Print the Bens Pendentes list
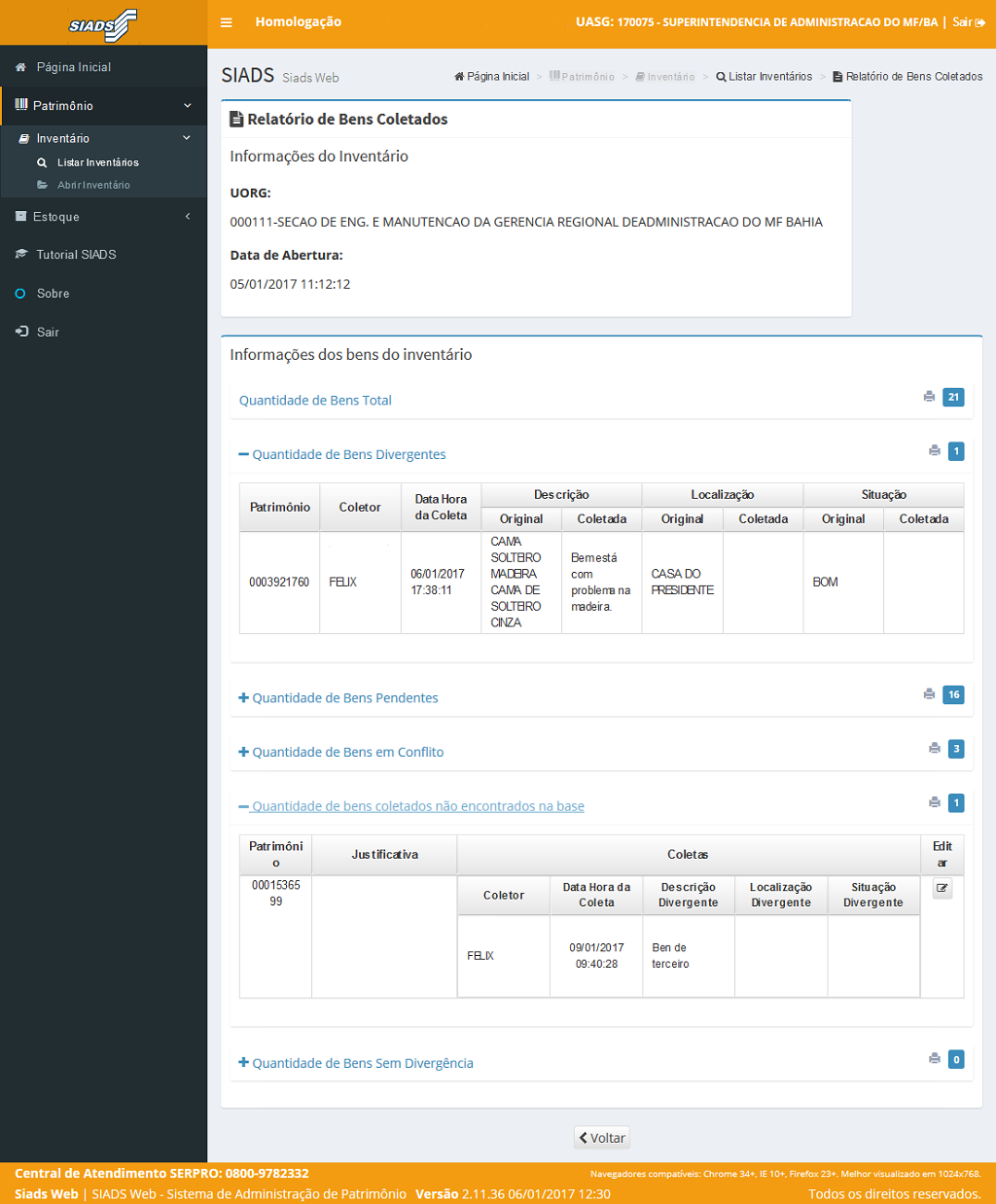Viewport: 996px width, 1204px height. click(x=929, y=694)
